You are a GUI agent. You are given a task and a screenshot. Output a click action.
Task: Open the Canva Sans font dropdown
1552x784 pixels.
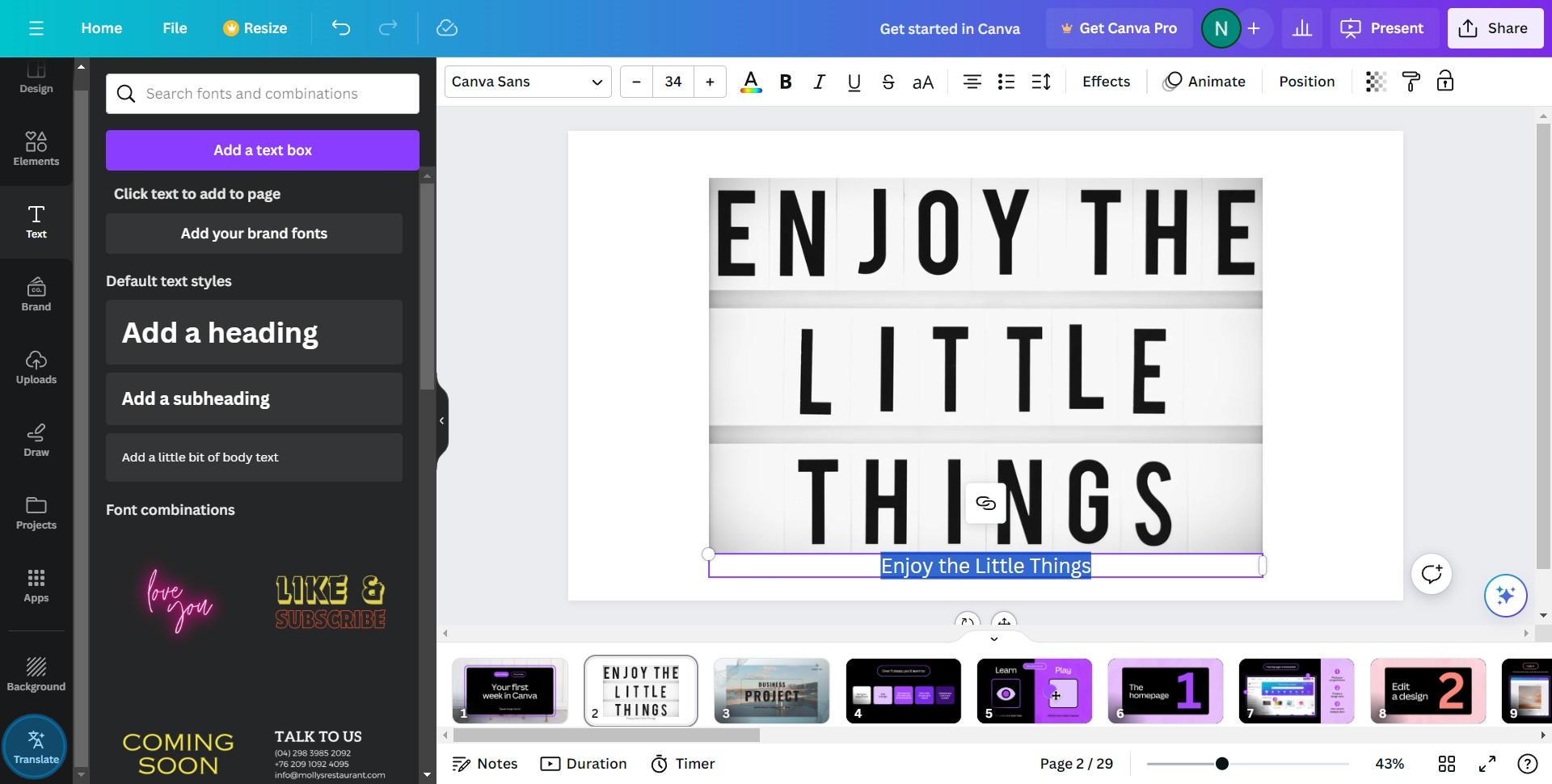pos(528,82)
